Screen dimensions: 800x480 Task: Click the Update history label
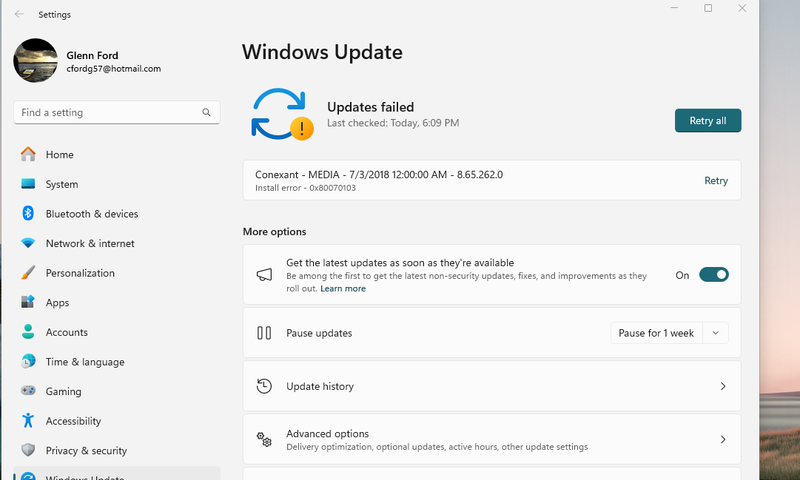pyautogui.click(x=320, y=386)
